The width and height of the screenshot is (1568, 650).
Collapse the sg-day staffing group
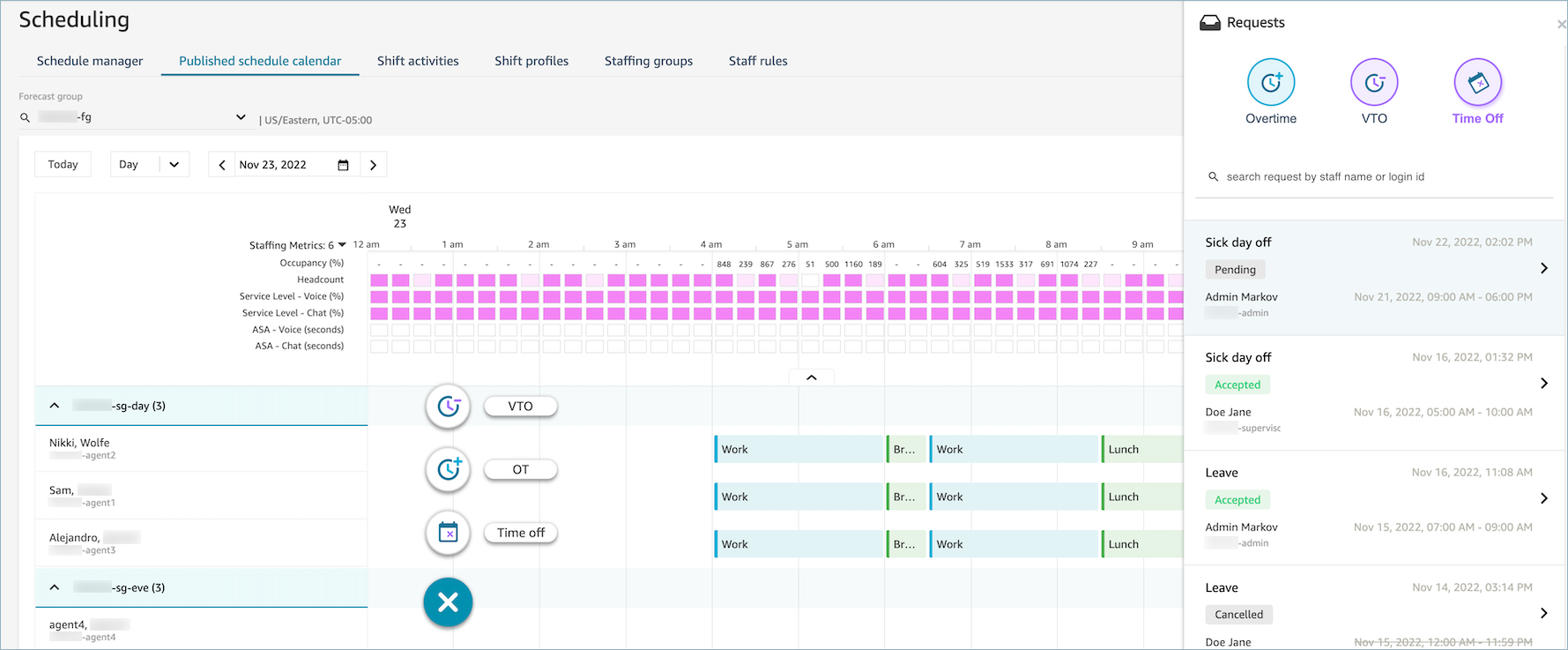coord(55,406)
